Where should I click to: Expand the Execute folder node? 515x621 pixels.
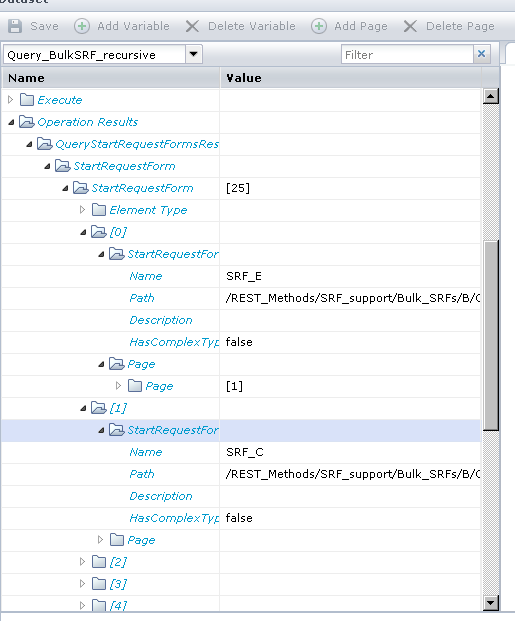11,100
